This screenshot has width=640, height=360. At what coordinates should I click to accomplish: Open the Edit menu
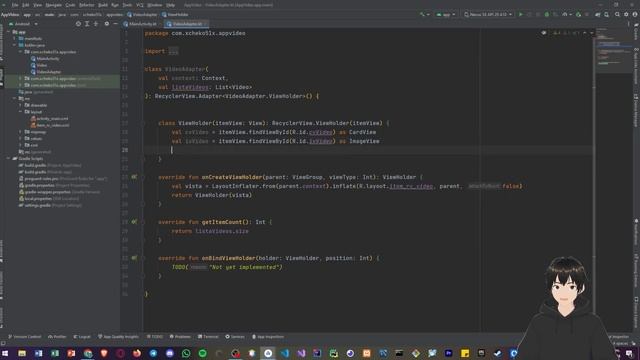tap(26, 5)
